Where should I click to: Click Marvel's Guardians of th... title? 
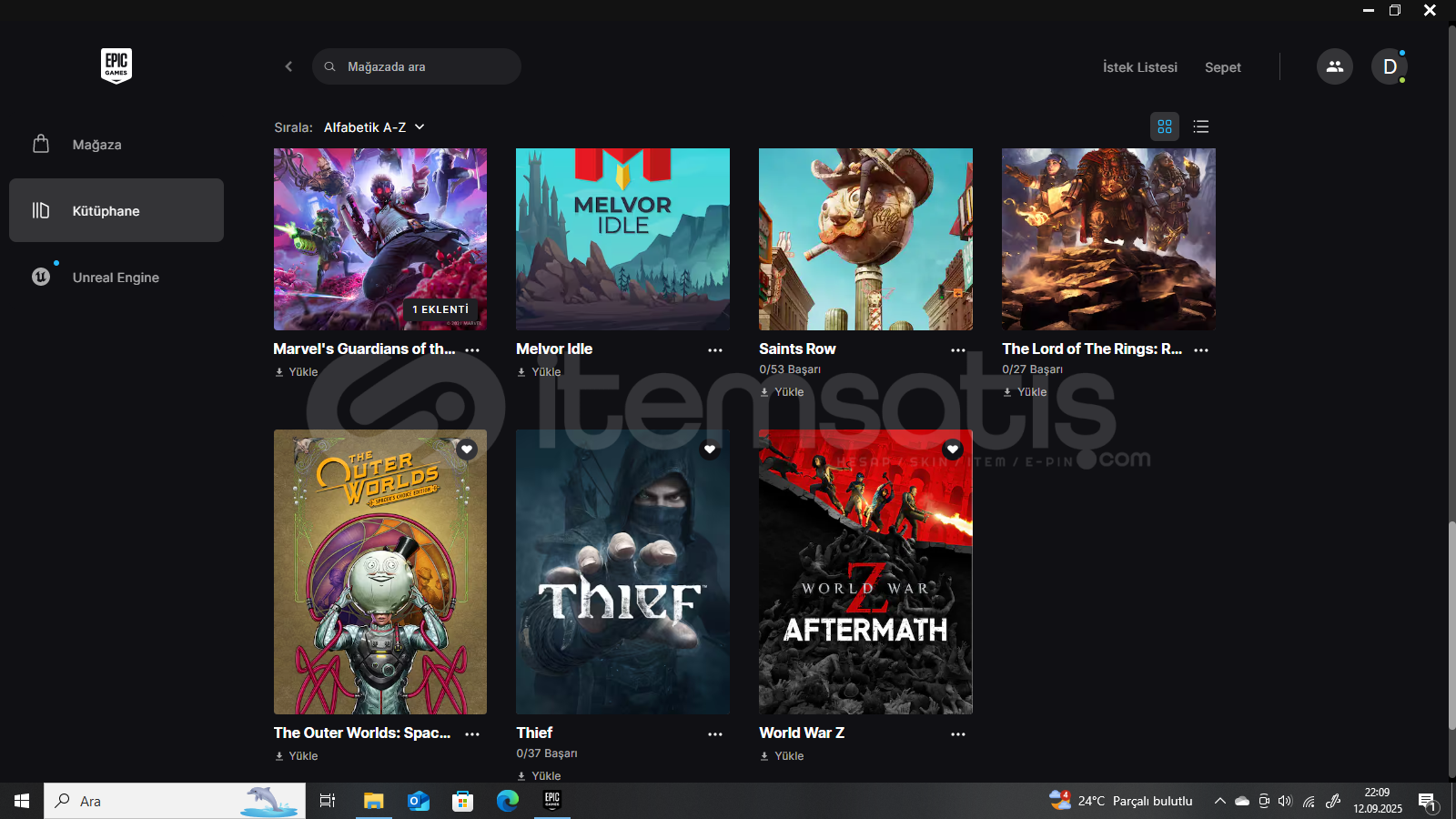coord(364,349)
